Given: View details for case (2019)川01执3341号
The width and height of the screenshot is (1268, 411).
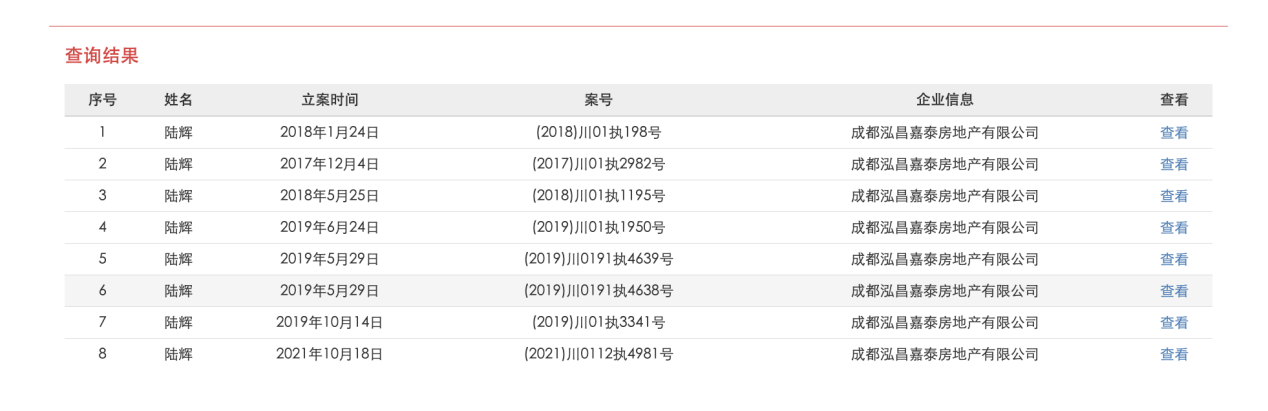Looking at the screenshot, I should (1173, 323).
